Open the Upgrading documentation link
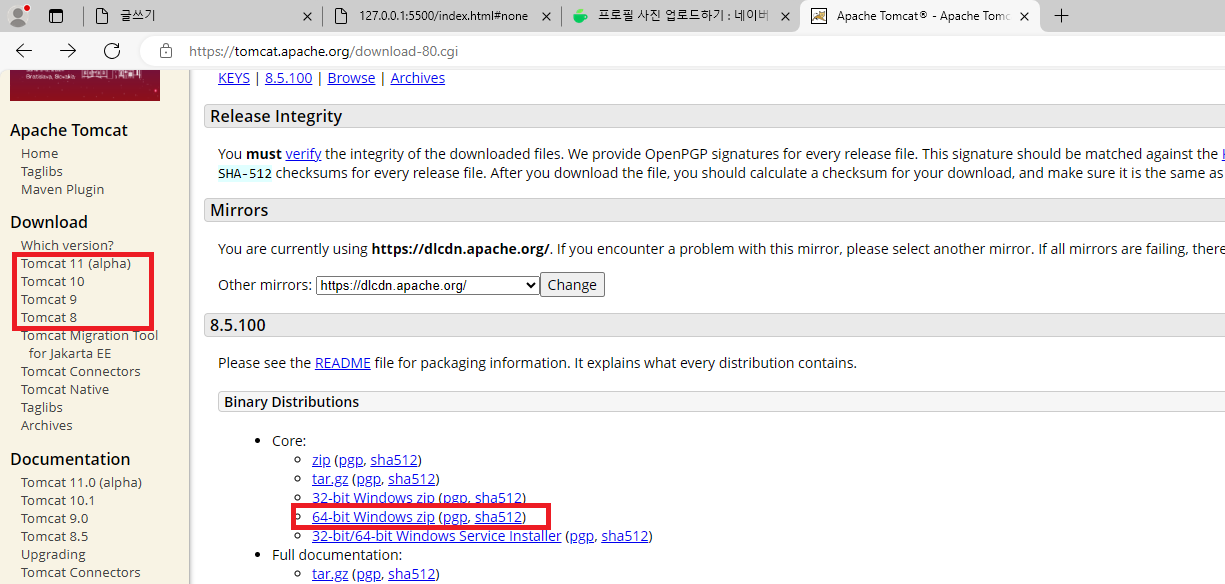The image size is (1225, 584). coord(53,554)
